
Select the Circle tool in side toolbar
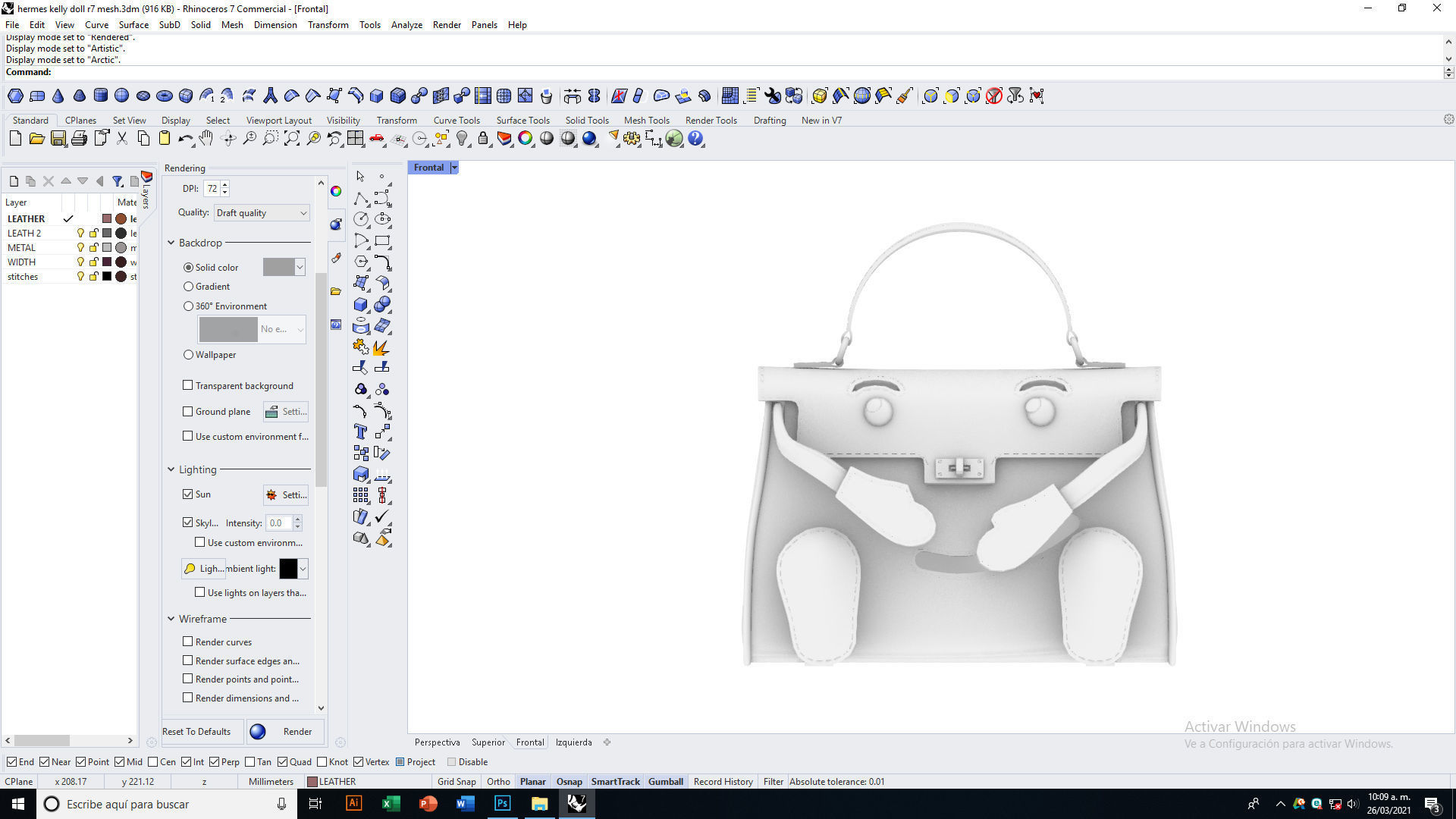[x=361, y=219]
